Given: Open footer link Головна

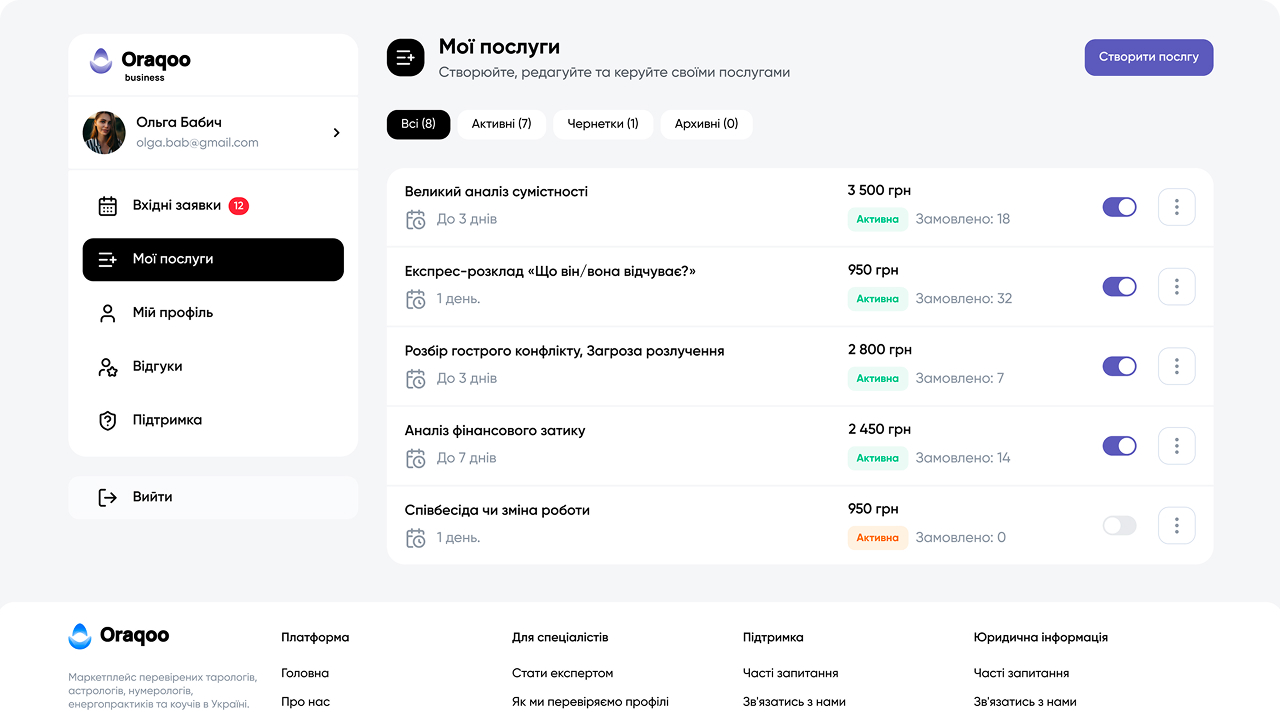Looking at the screenshot, I should tap(305, 674).
